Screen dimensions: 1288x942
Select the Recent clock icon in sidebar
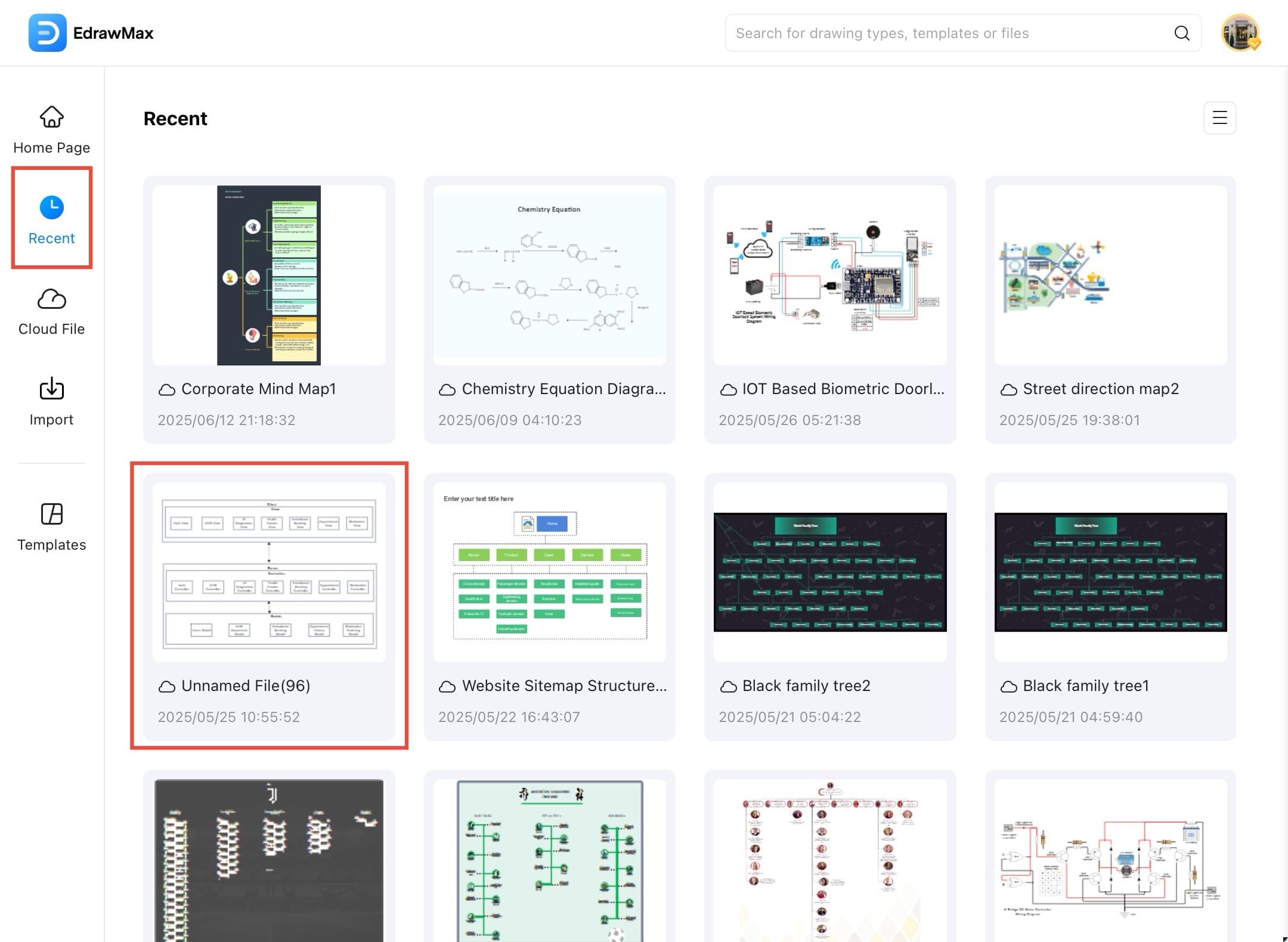51,207
